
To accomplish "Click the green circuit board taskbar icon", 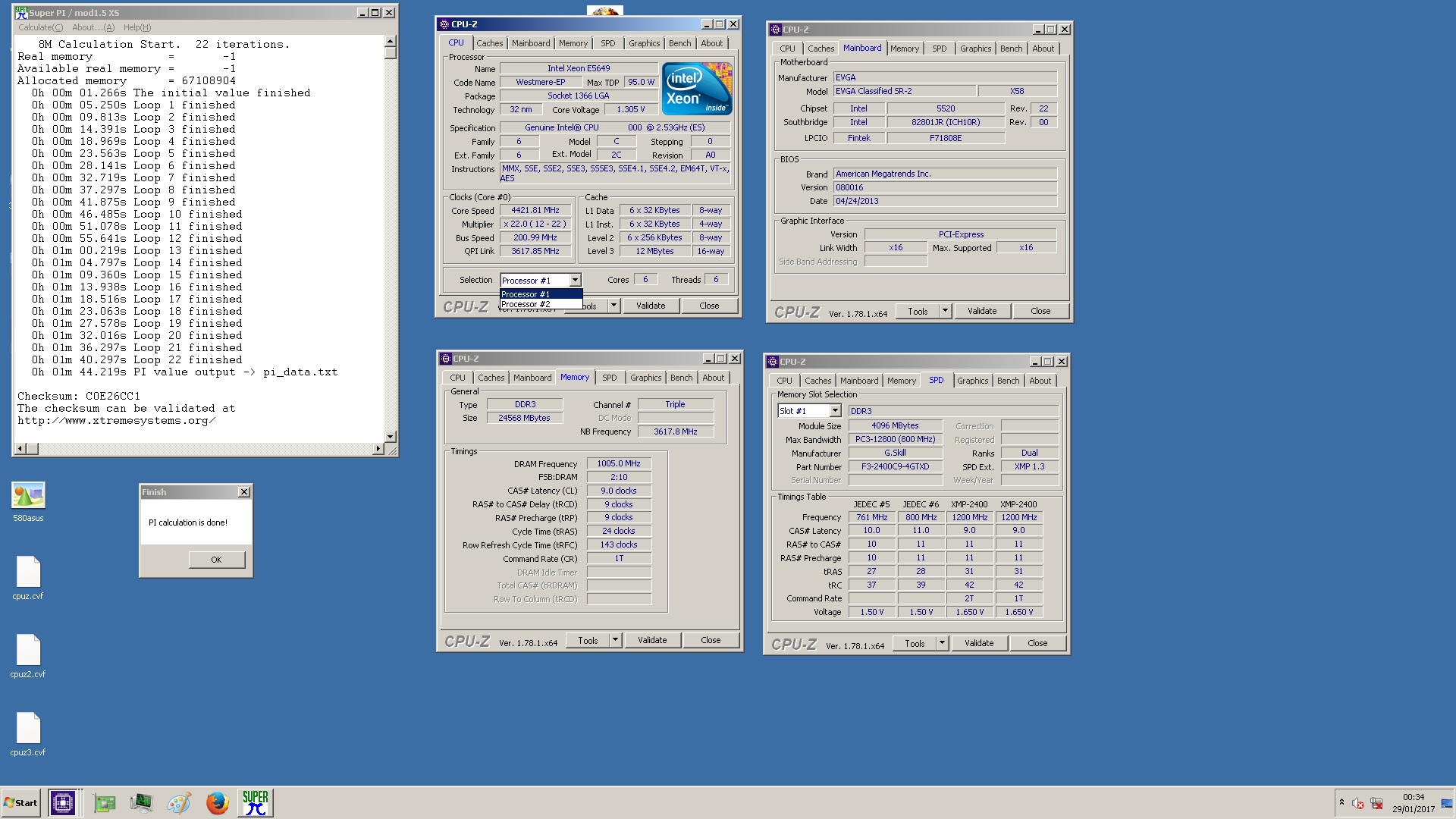I will coord(104,802).
